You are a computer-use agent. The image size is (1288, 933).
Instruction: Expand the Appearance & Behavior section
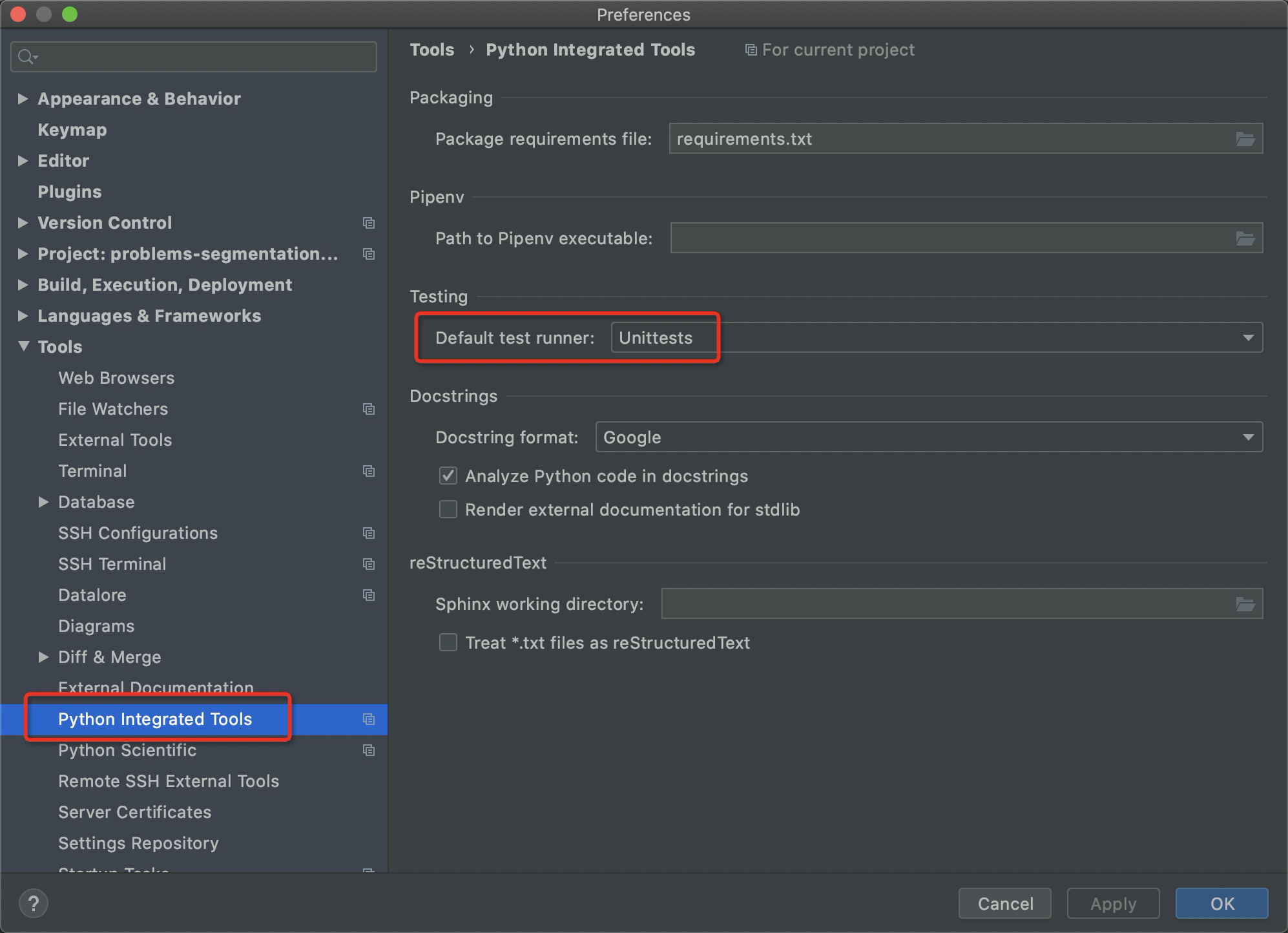pyautogui.click(x=23, y=98)
